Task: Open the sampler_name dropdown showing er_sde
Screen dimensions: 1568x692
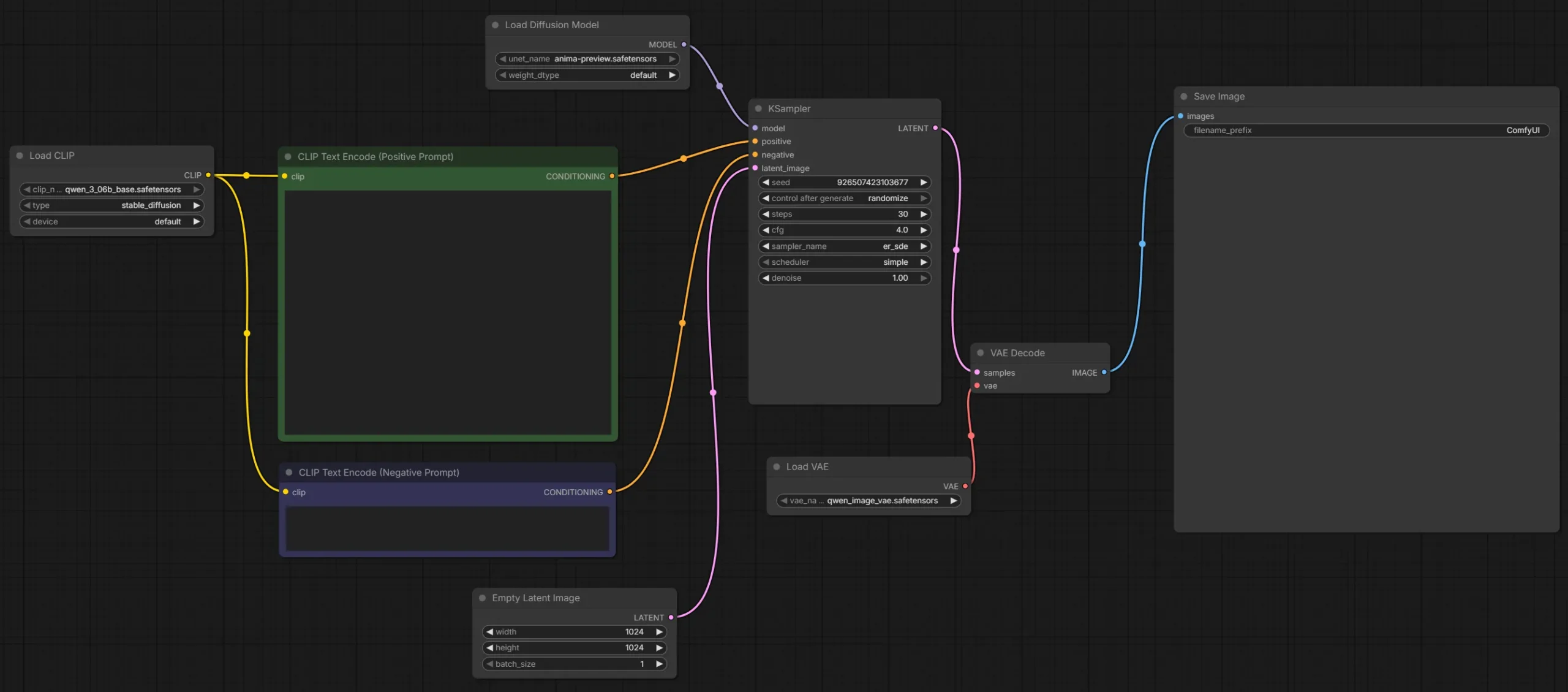Action: 844,246
